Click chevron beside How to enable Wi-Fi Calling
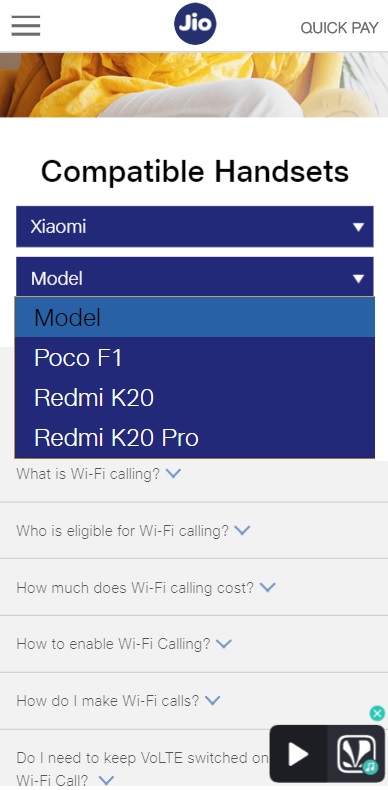 click(x=223, y=643)
